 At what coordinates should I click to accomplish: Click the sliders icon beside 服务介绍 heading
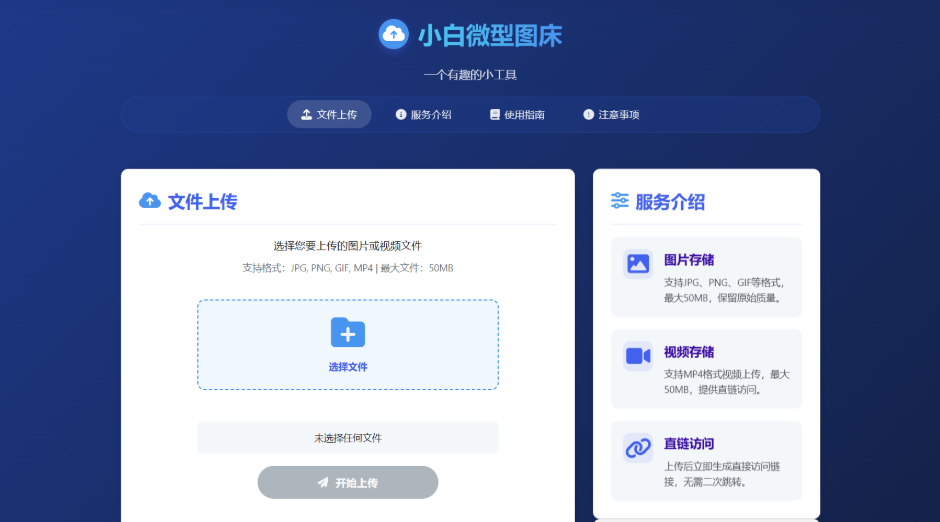(x=619, y=201)
